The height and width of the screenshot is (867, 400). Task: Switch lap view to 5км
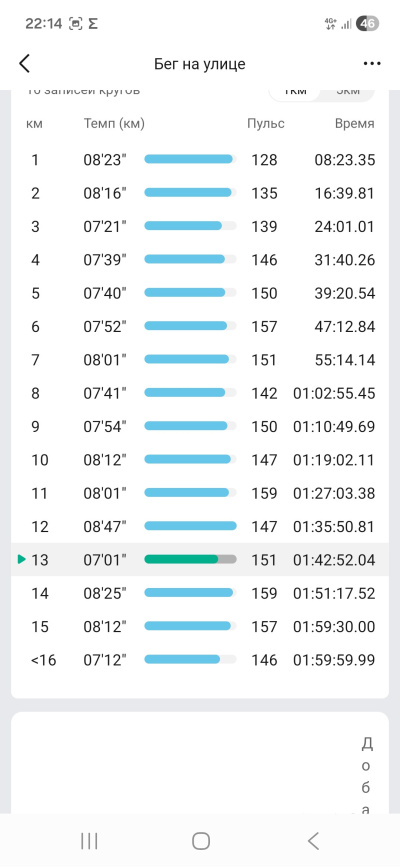pos(347,91)
